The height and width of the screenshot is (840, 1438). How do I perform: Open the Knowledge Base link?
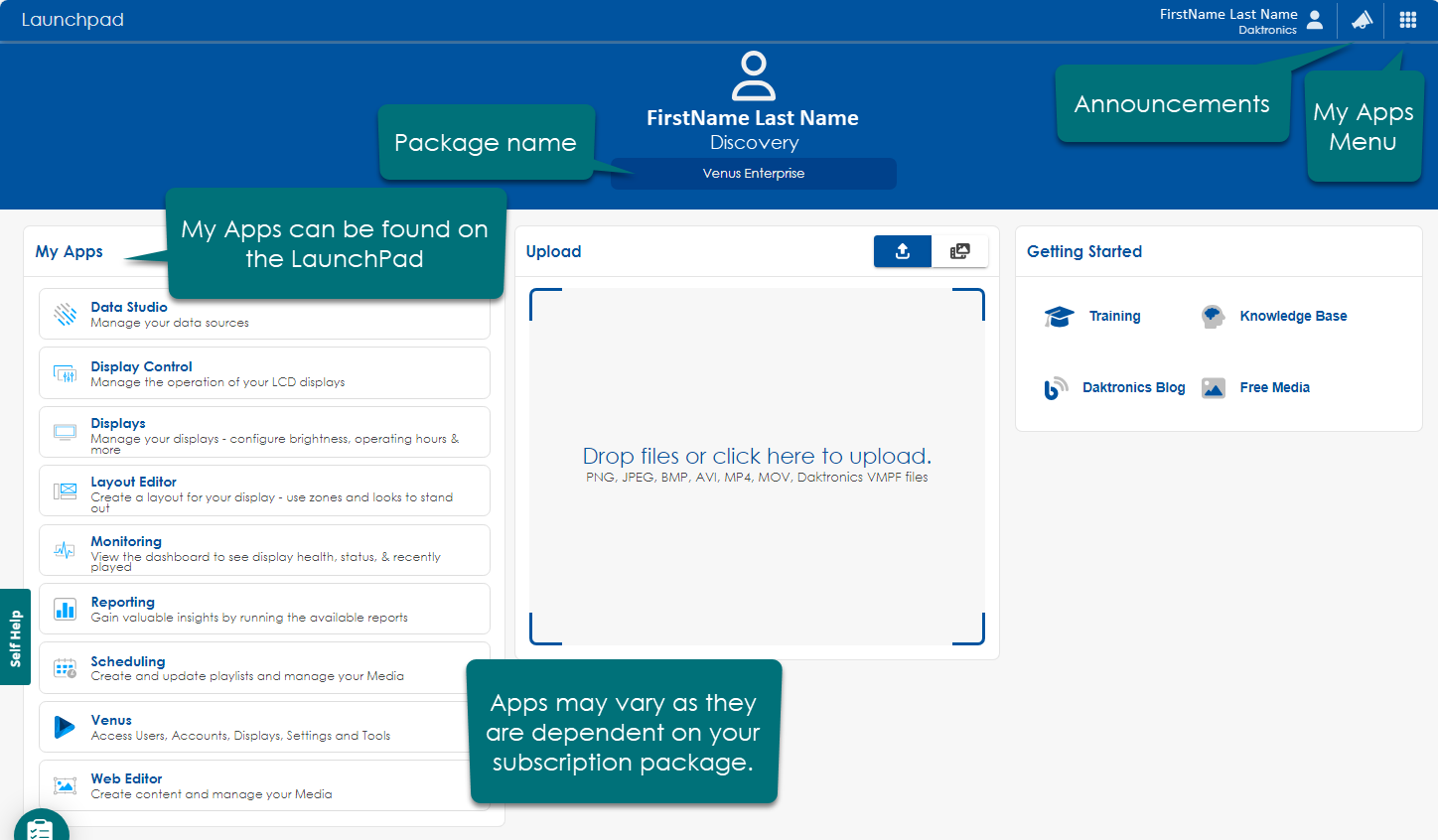pos(1293,317)
